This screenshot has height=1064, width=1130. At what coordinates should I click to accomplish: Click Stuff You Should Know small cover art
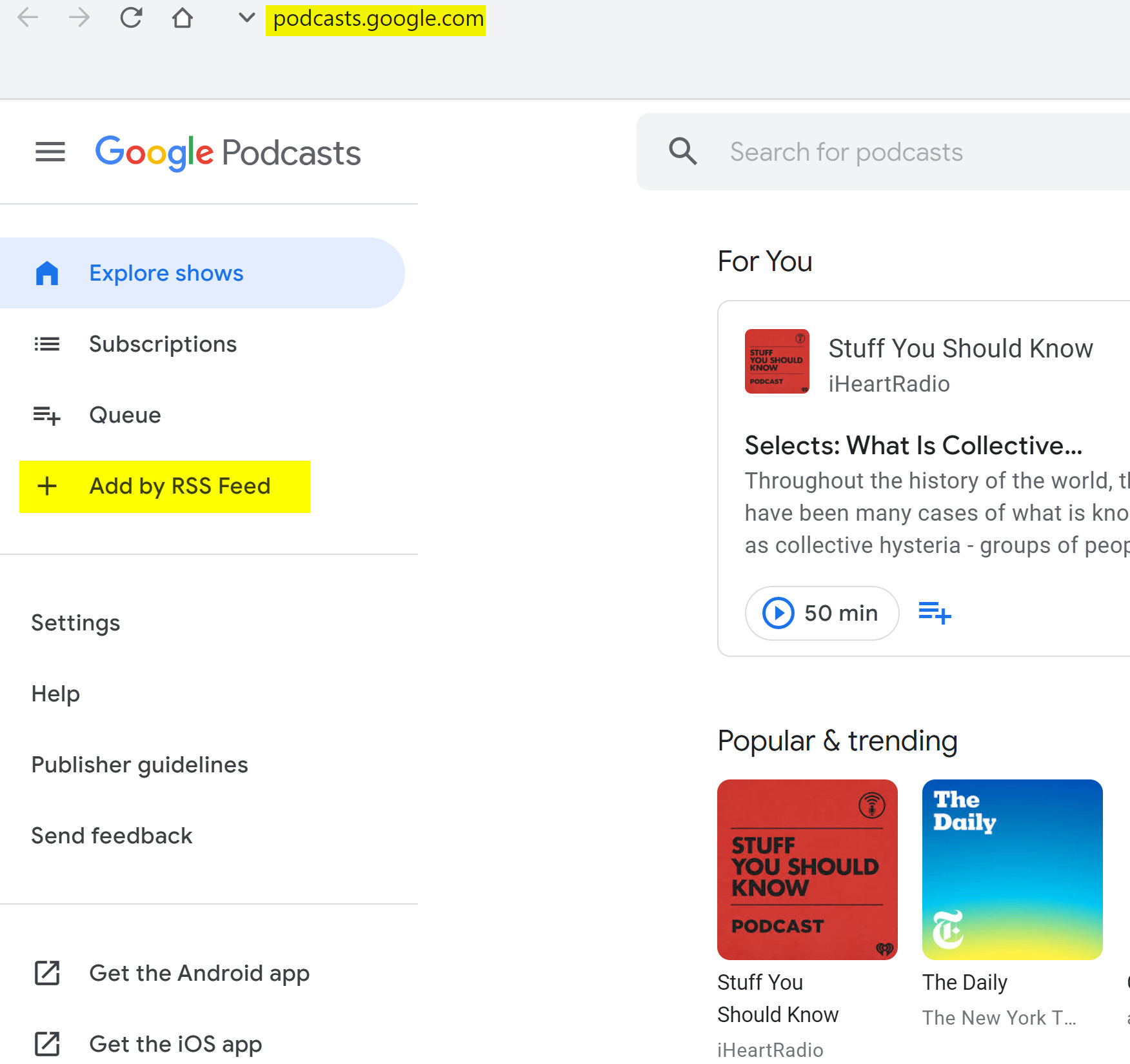pyautogui.click(x=777, y=361)
